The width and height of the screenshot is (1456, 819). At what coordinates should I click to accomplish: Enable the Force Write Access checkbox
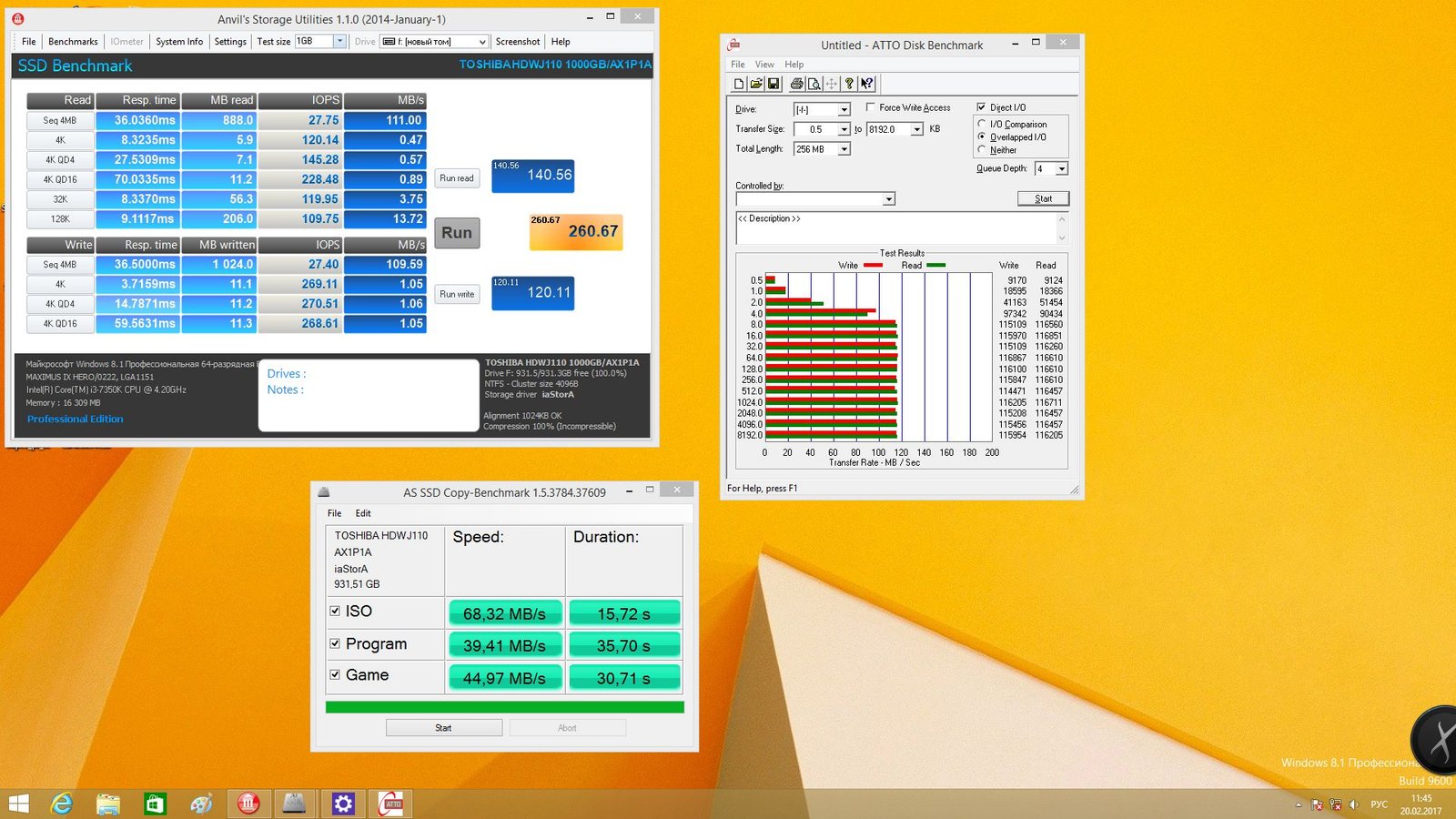click(871, 107)
